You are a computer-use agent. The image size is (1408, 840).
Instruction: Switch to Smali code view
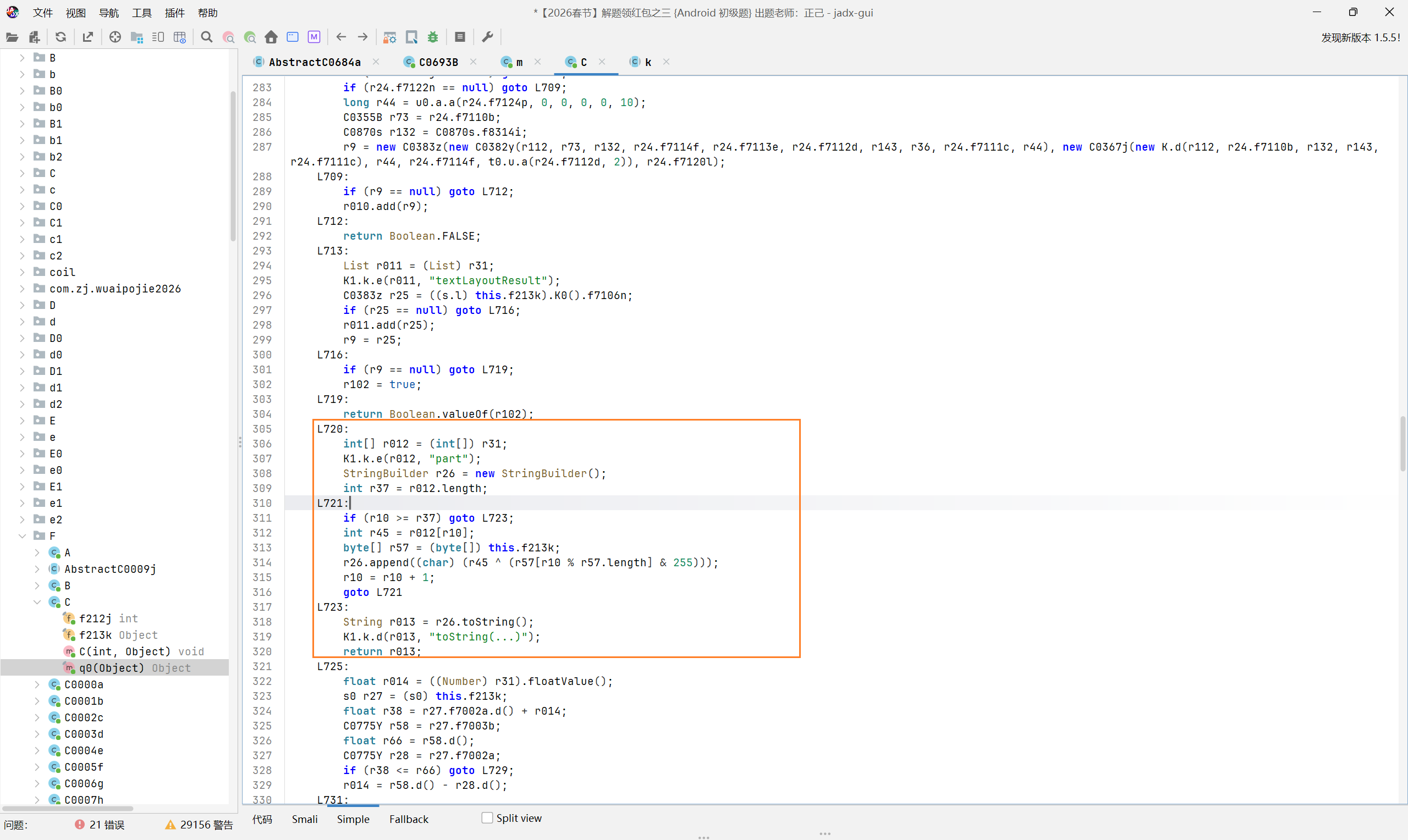click(x=305, y=819)
